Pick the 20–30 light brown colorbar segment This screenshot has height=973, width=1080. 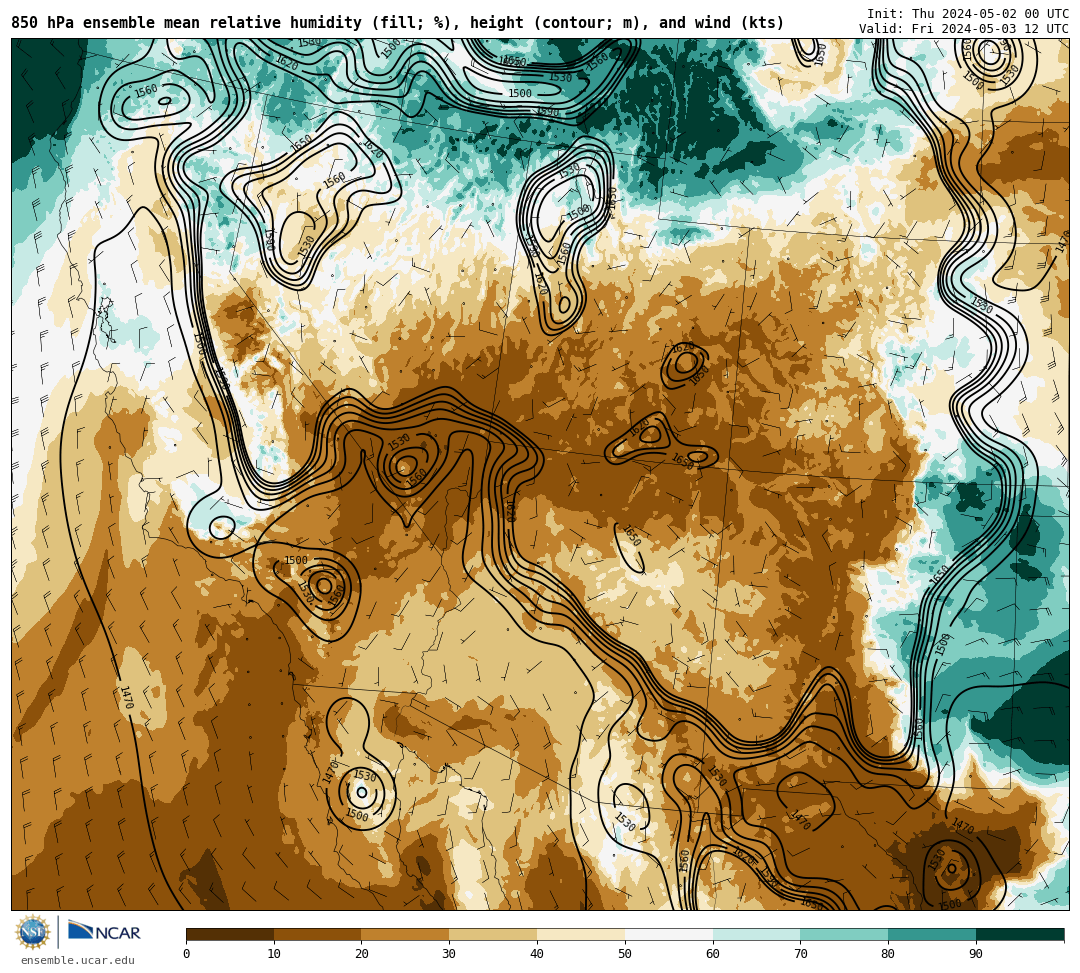coord(405,934)
